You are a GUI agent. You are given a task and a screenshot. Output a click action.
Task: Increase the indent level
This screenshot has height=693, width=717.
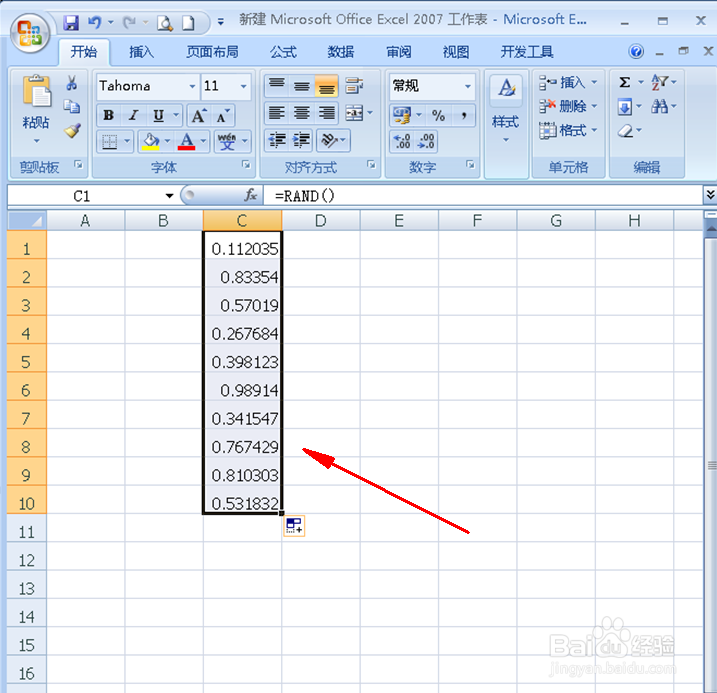click(x=301, y=140)
